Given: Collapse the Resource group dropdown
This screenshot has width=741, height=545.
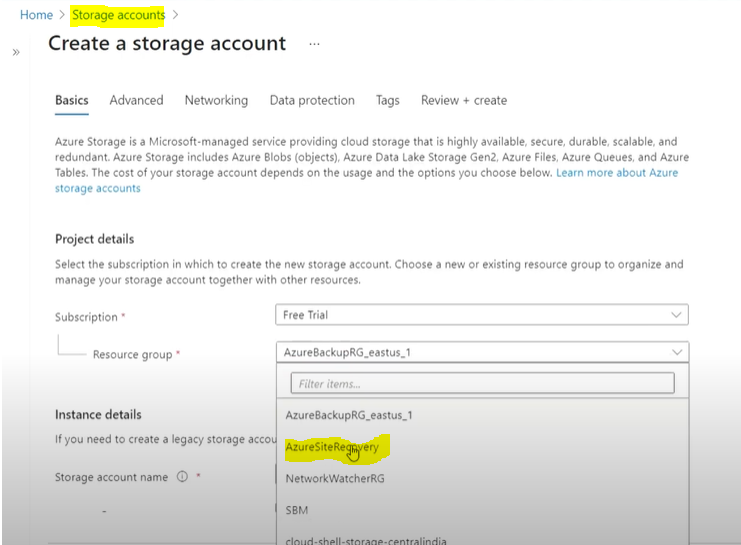Looking at the screenshot, I should 482,352.
